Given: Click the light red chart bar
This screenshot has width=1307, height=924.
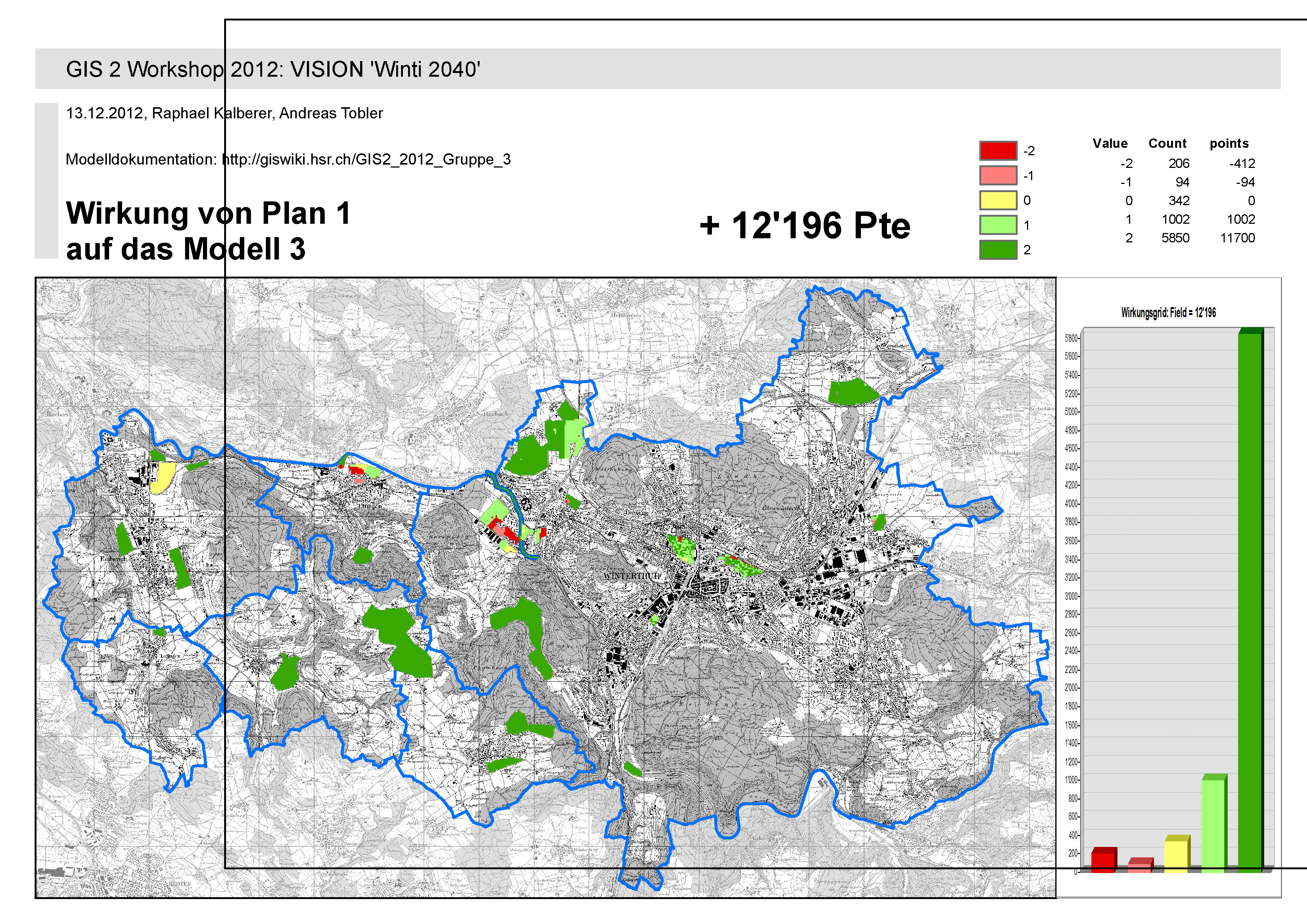Looking at the screenshot, I should (x=1139, y=866).
